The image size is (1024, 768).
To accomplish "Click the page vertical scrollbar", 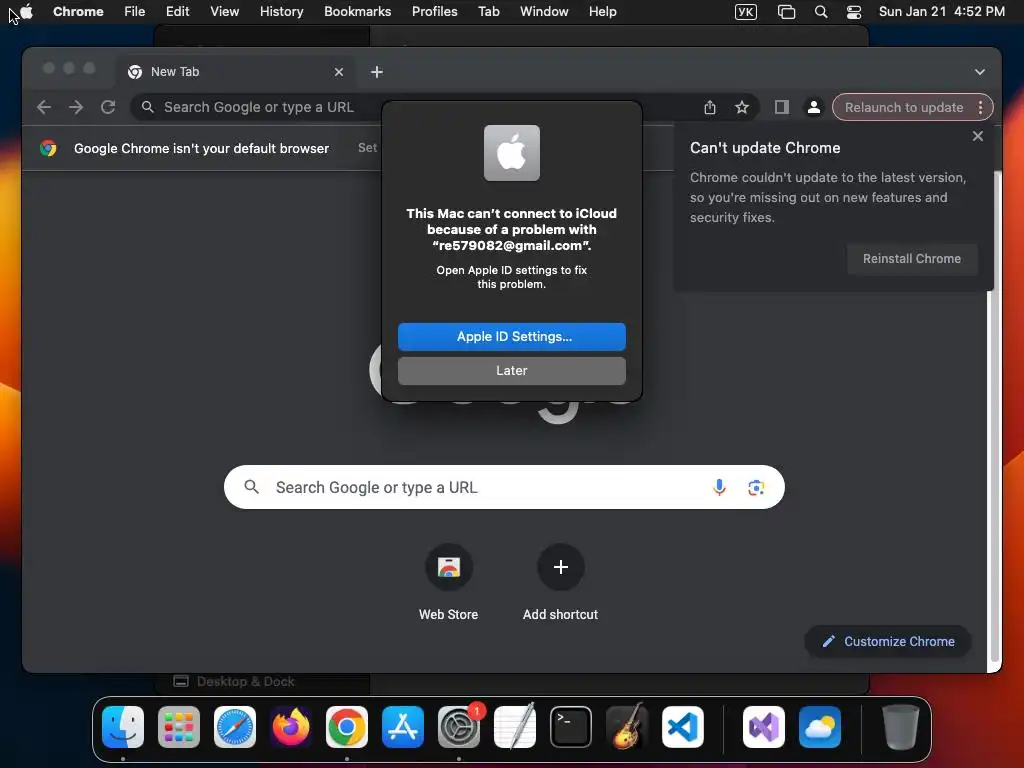I will (x=995, y=418).
